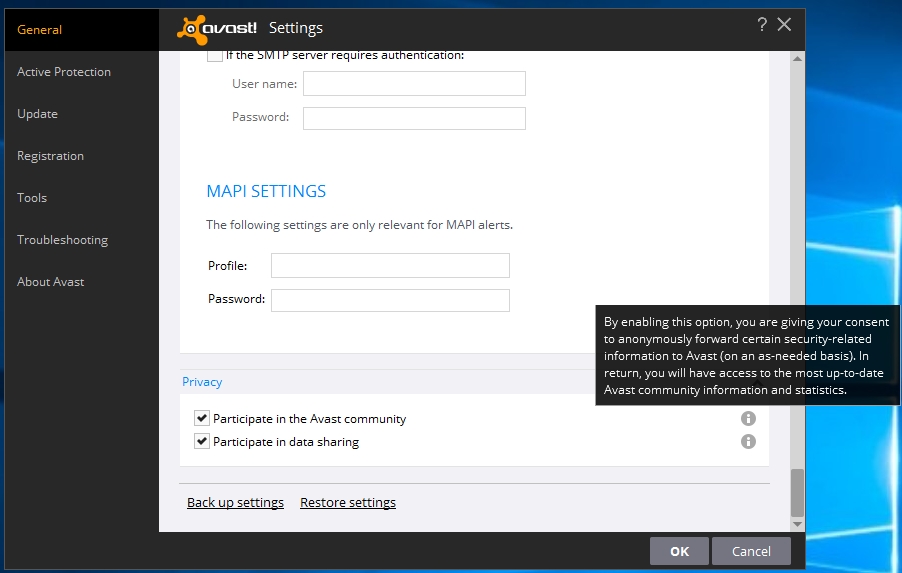Viewport: 902px width, 573px height.
Task: Open the Troubleshooting section
Action: coord(62,240)
